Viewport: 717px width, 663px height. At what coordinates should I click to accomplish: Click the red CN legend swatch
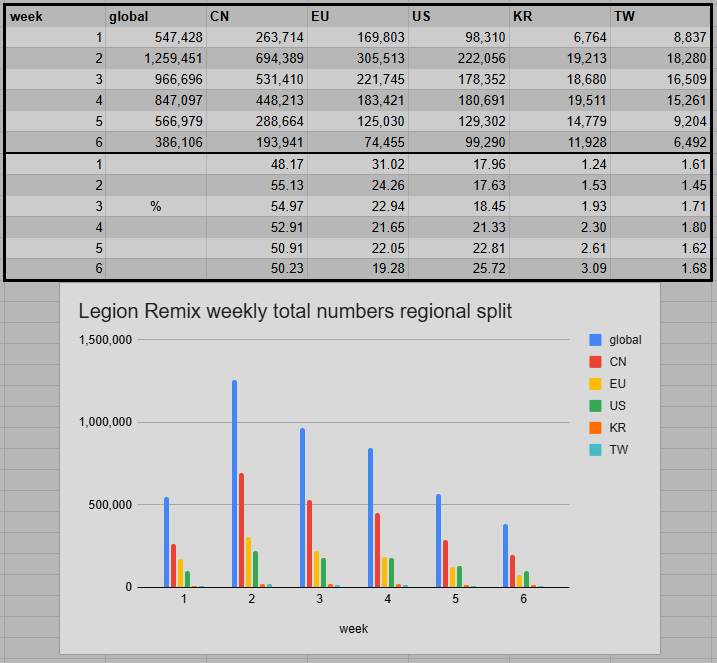(x=596, y=362)
